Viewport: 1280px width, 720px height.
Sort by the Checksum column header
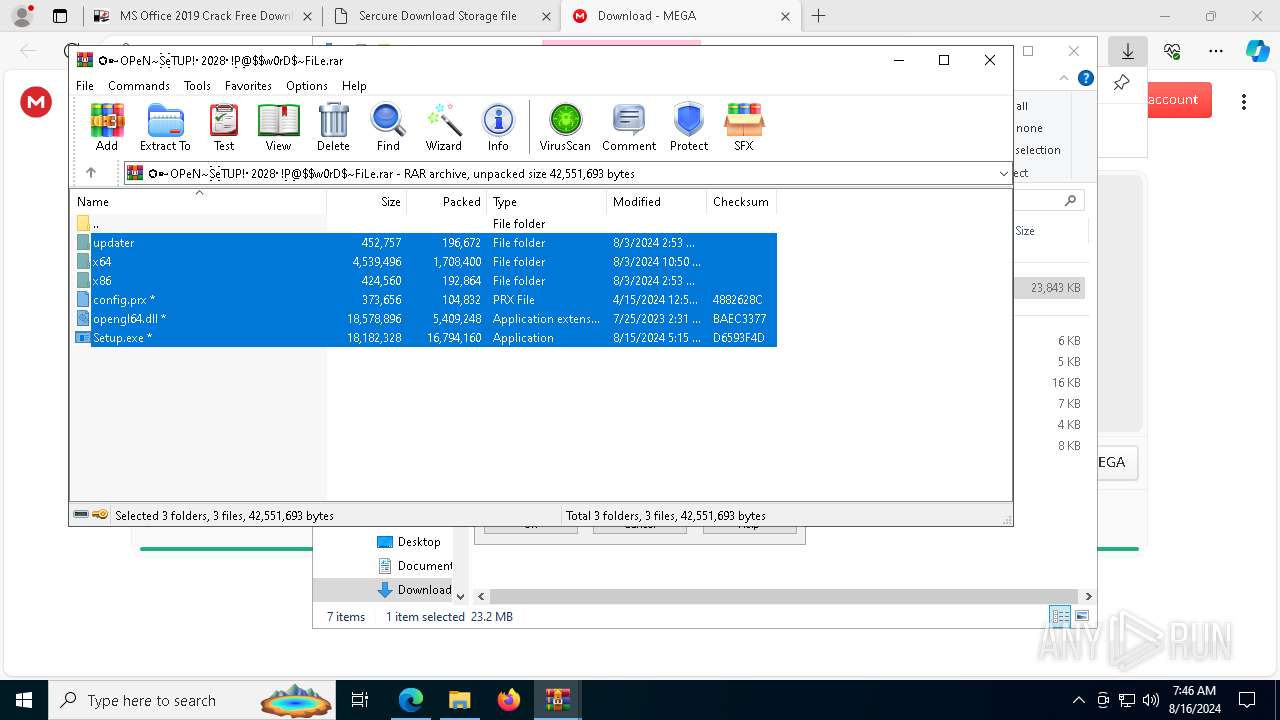point(741,202)
